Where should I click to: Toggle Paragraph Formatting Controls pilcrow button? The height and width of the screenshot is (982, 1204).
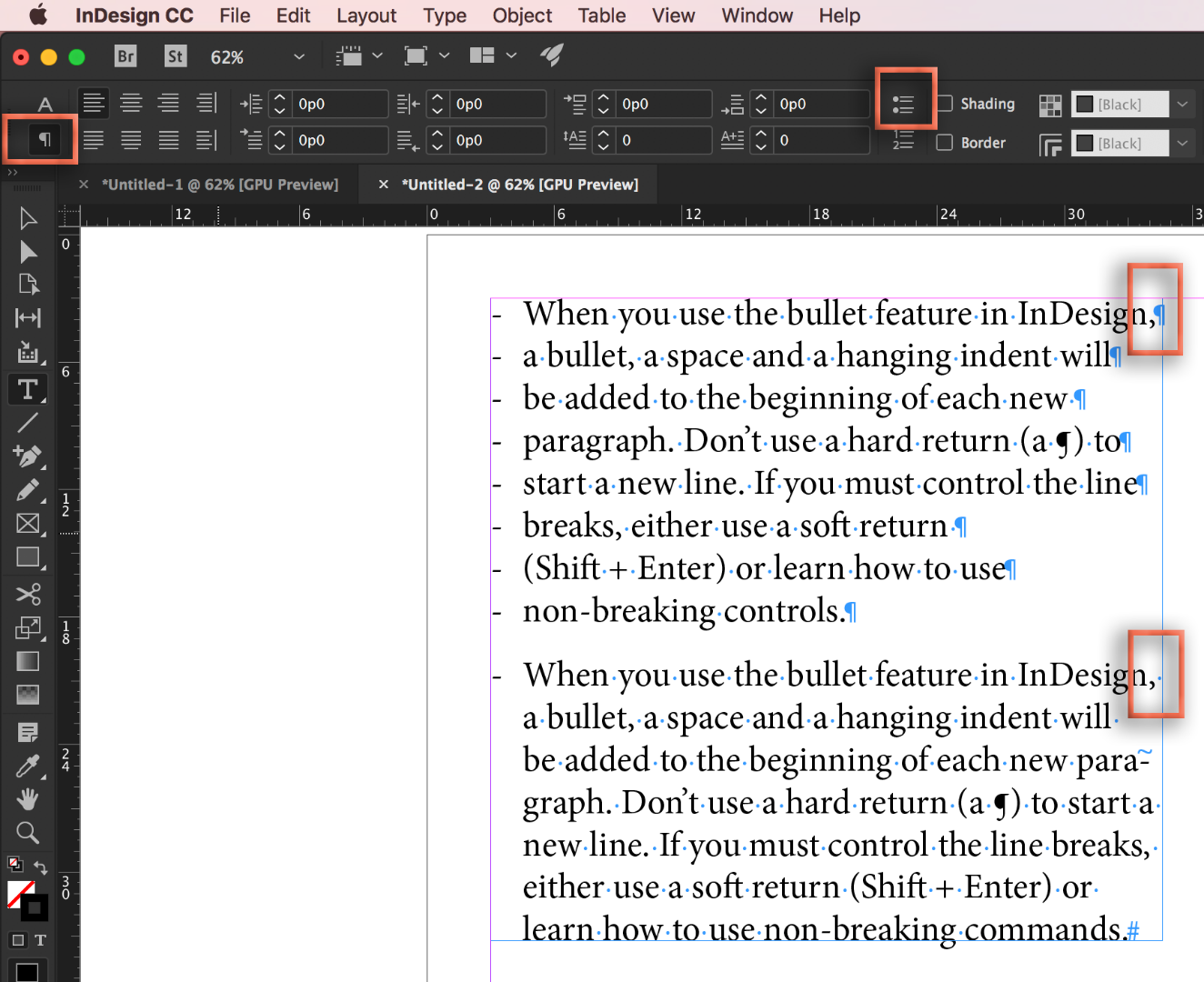coord(44,139)
